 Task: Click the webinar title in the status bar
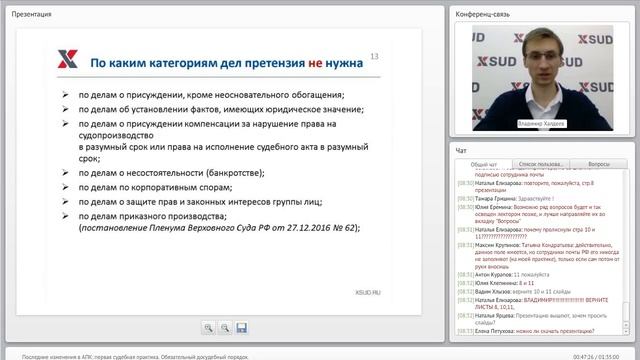point(135,357)
